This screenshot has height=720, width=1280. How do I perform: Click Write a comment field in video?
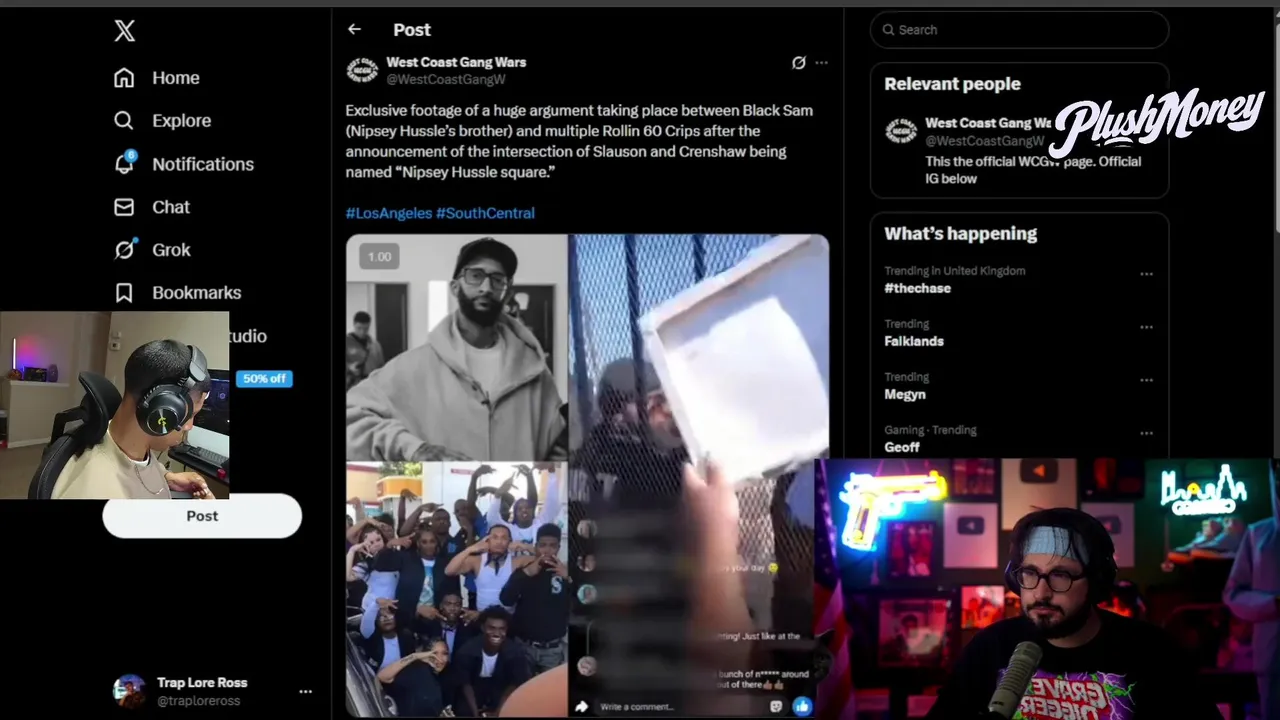coord(680,707)
